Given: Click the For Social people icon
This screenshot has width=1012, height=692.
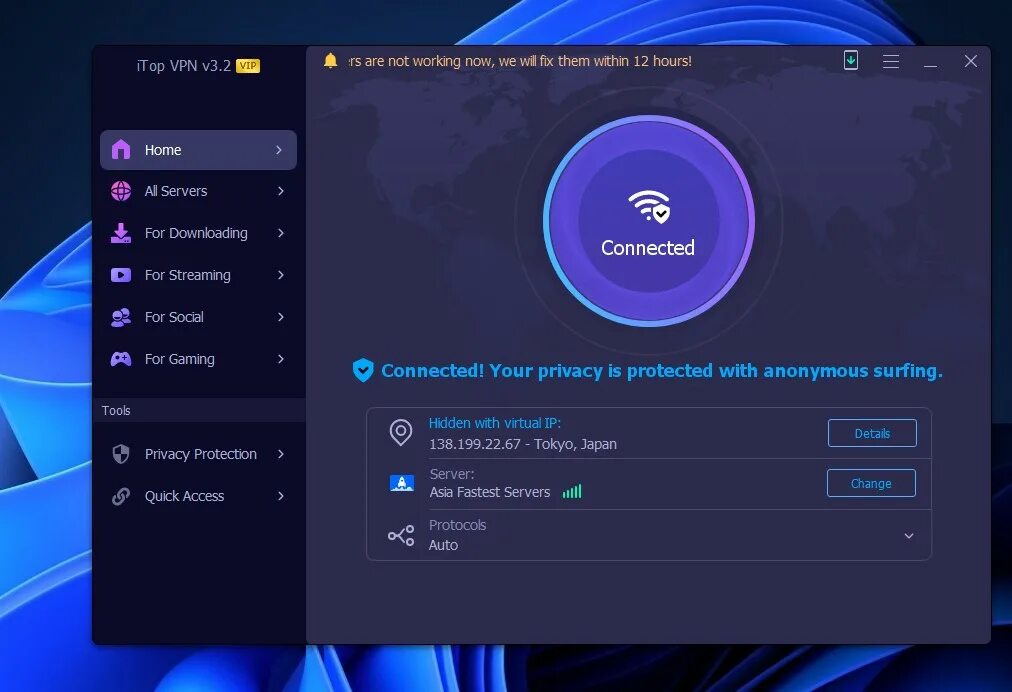Looking at the screenshot, I should point(121,317).
